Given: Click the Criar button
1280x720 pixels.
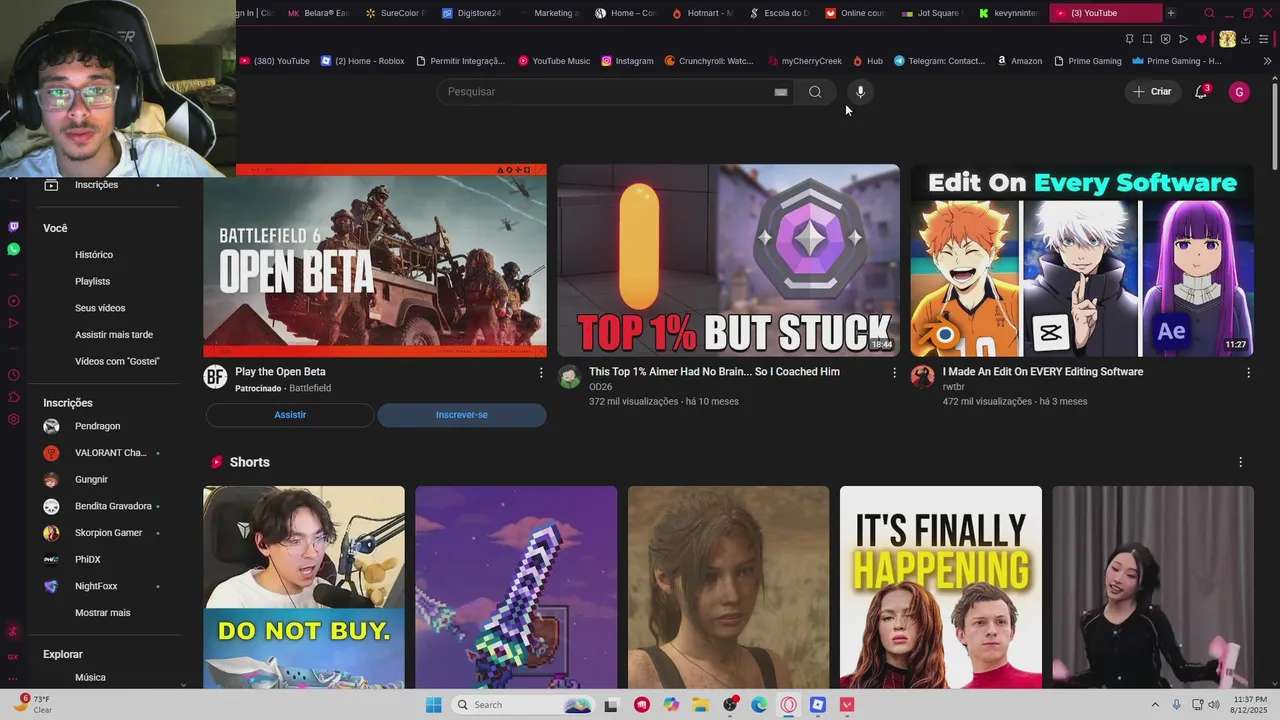Looking at the screenshot, I should pos(1151,92).
